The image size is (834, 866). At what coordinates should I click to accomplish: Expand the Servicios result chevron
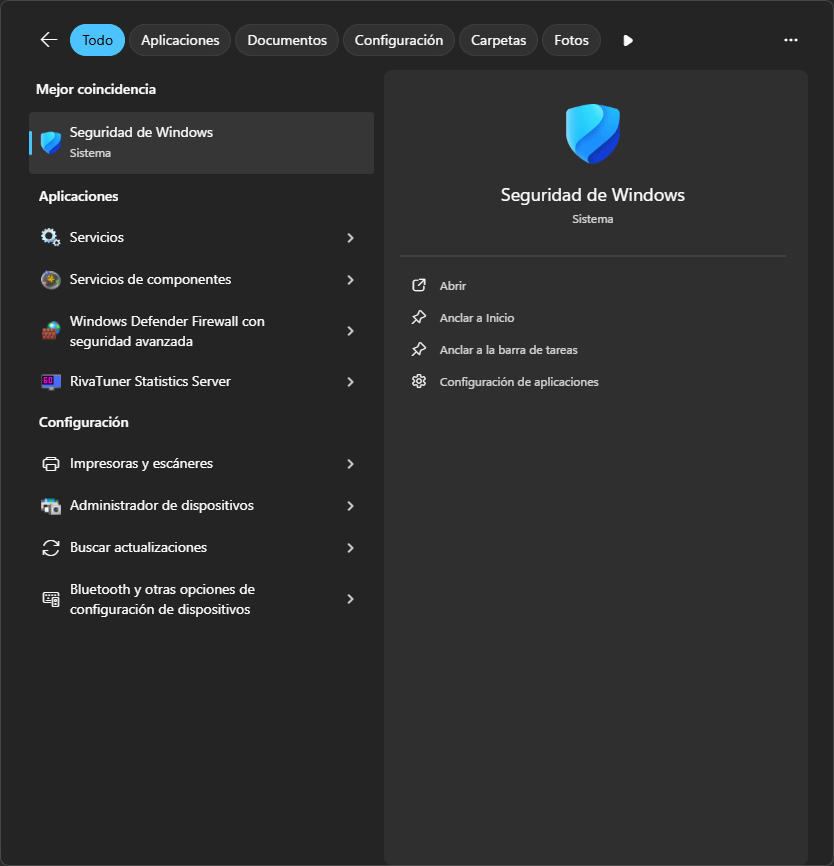[x=350, y=237]
